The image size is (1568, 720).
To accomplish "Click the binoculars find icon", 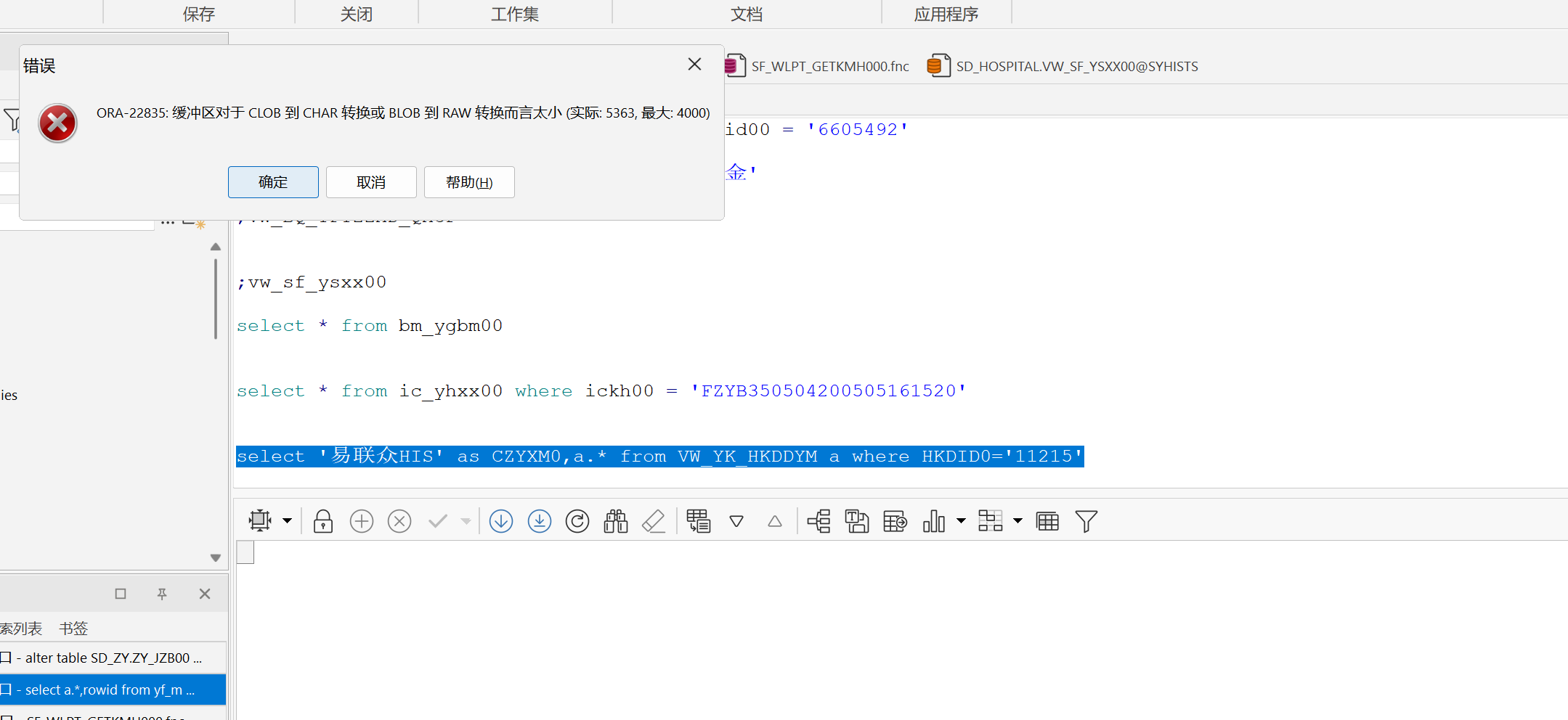I will point(616,521).
